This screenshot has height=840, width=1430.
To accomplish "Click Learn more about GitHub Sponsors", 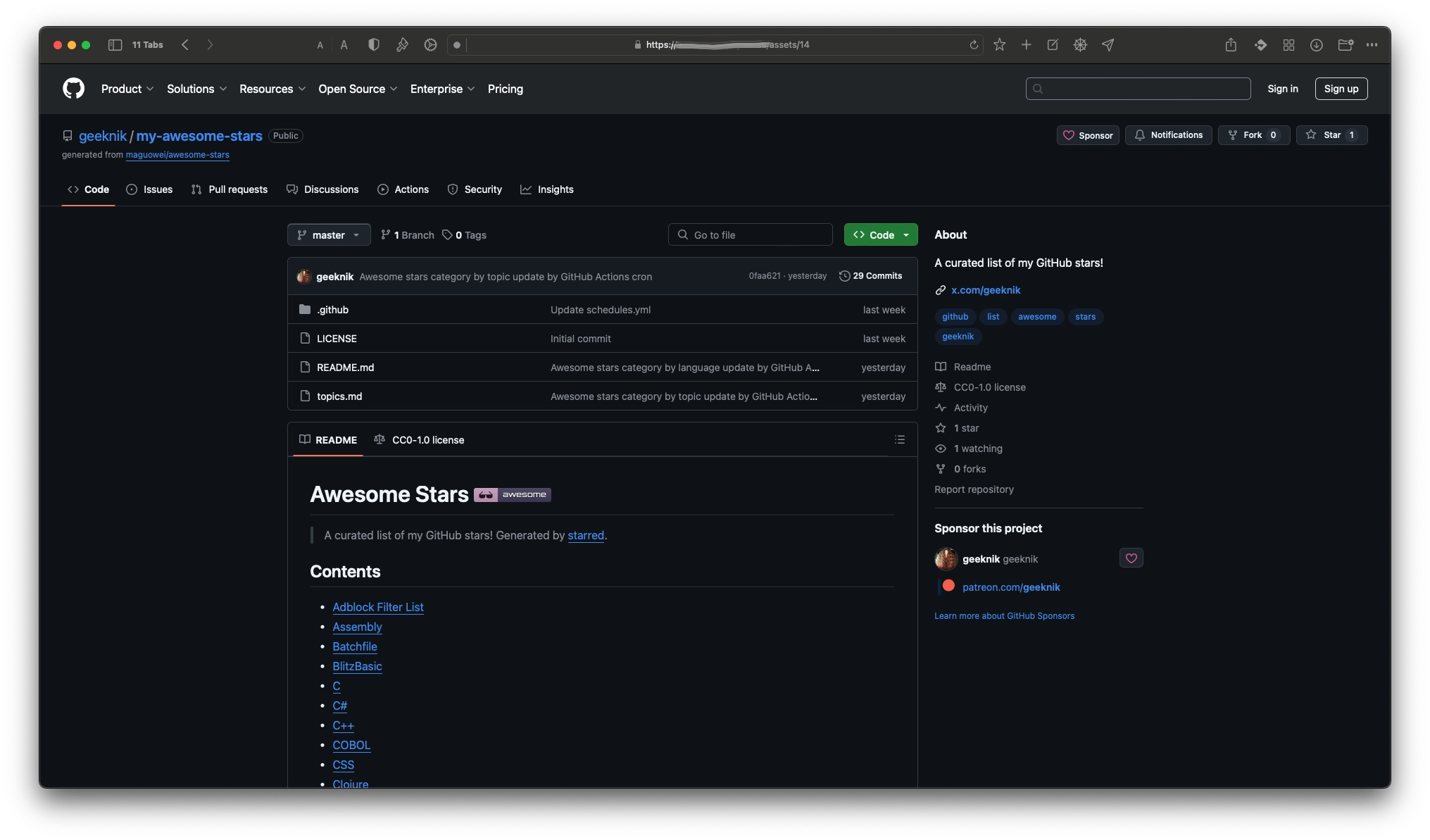I will pyautogui.click(x=1004, y=616).
